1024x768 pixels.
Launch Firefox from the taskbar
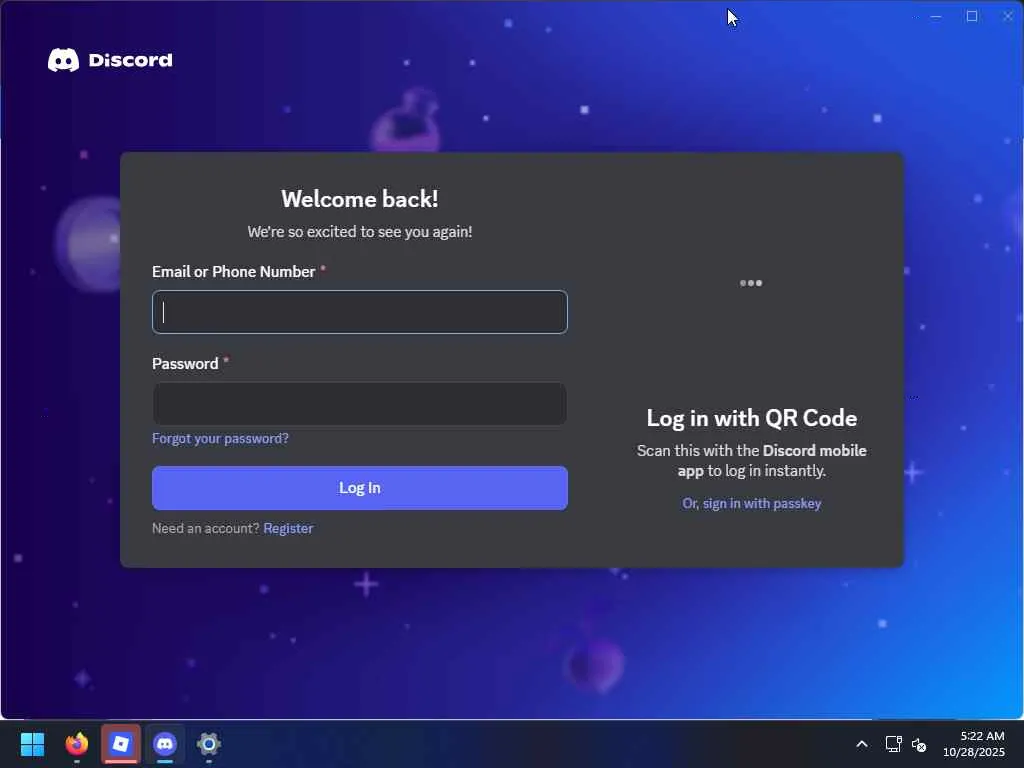(x=77, y=744)
